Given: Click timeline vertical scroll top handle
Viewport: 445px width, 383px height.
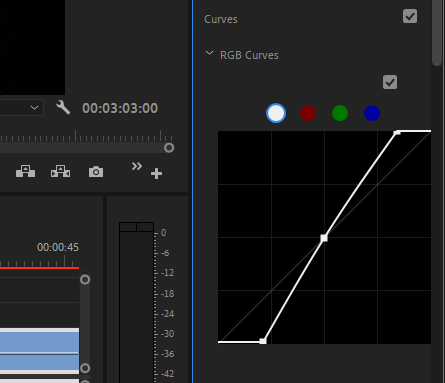Looking at the screenshot, I should click(85, 279).
